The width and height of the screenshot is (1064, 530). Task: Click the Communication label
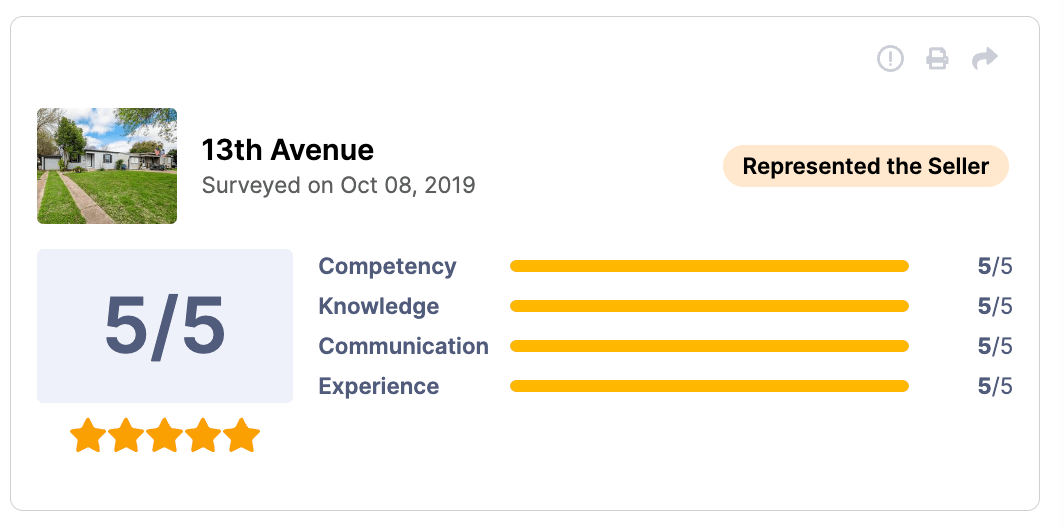coord(403,346)
